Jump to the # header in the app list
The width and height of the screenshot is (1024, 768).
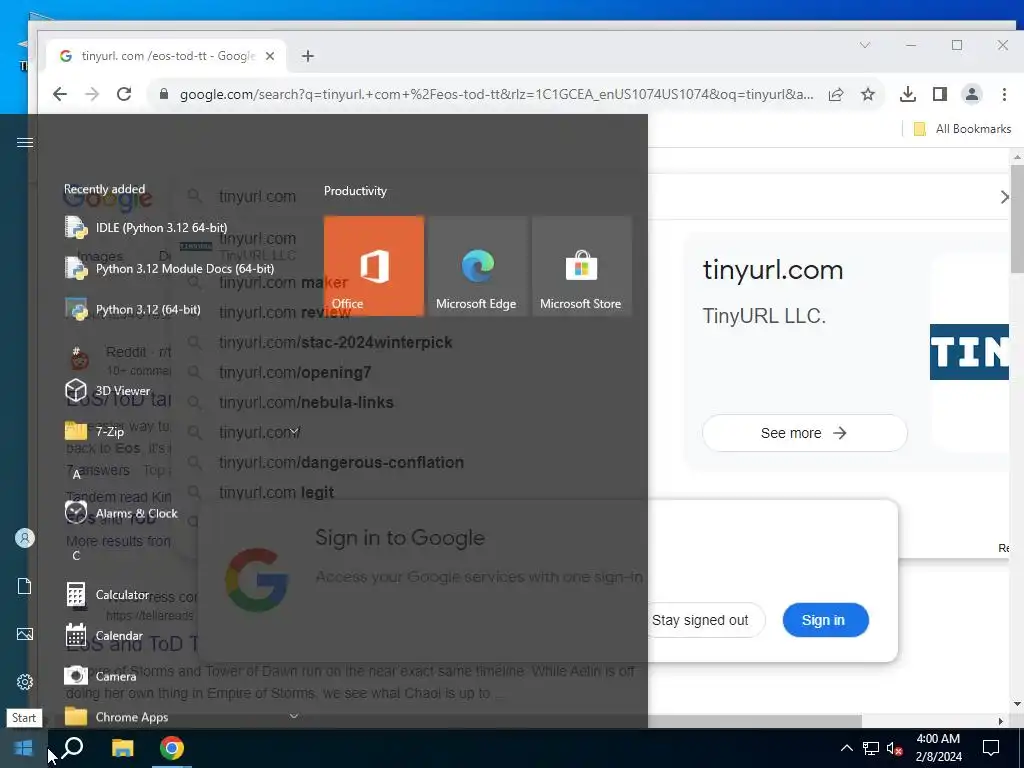pos(76,351)
